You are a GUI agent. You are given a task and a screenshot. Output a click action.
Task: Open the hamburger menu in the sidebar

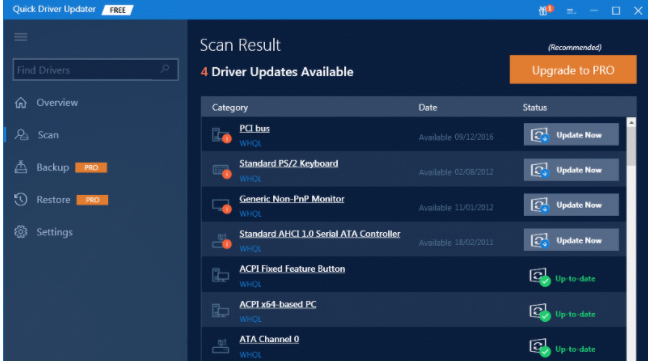point(21,37)
